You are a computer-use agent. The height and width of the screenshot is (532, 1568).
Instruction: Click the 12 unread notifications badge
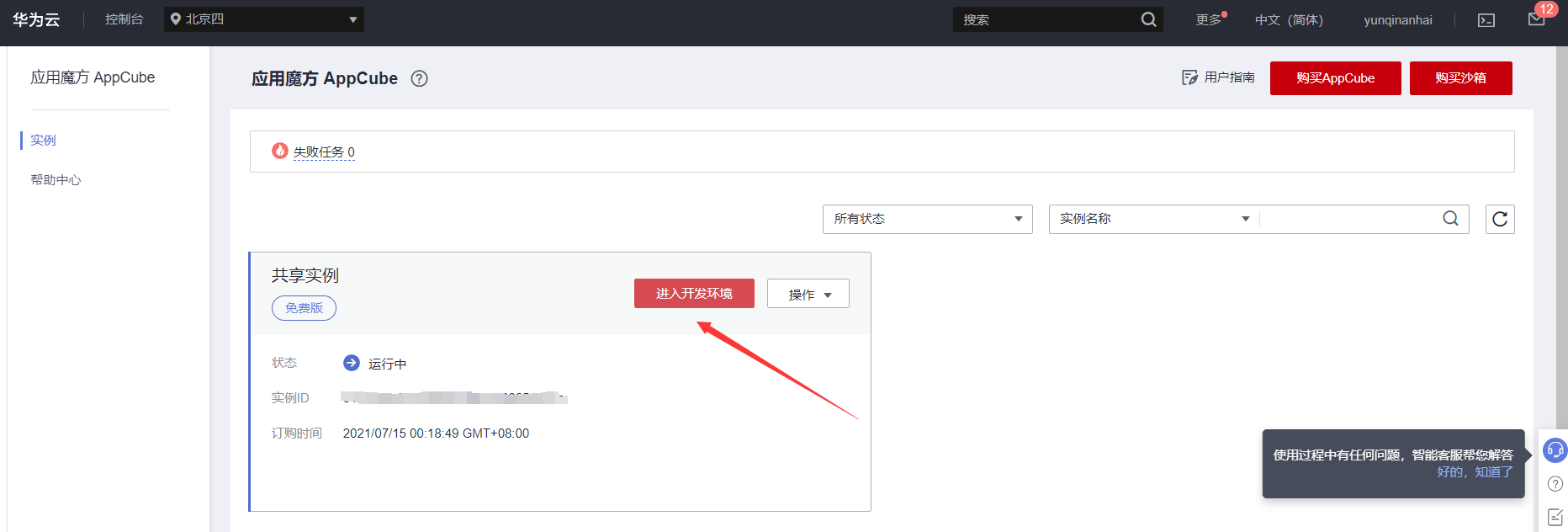(x=1546, y=9)
